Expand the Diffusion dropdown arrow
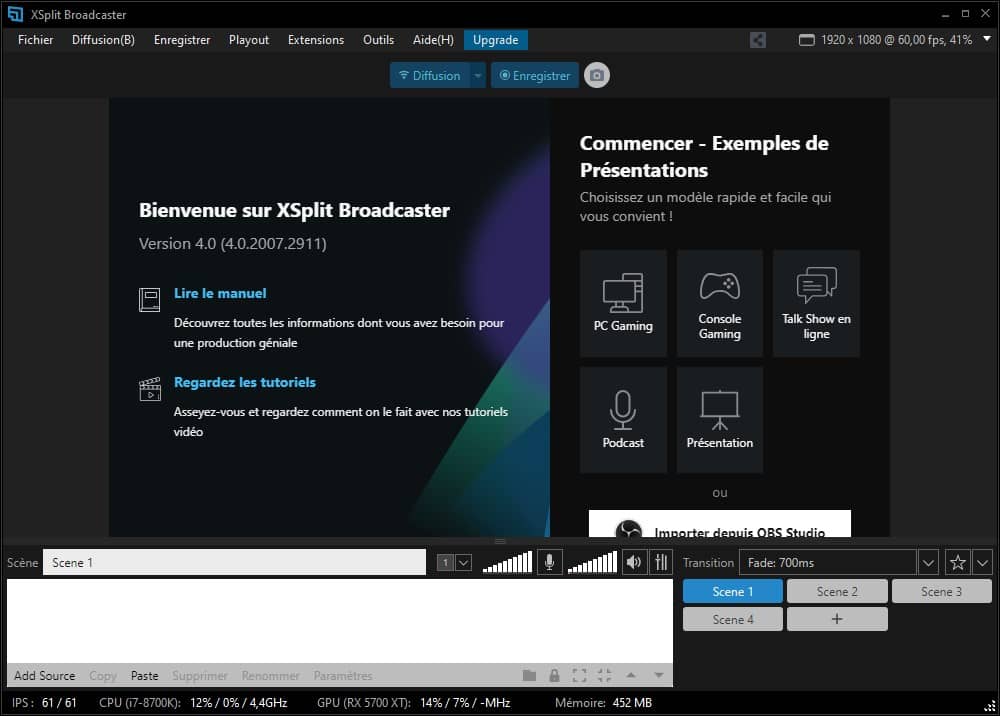 click(478, 76)
